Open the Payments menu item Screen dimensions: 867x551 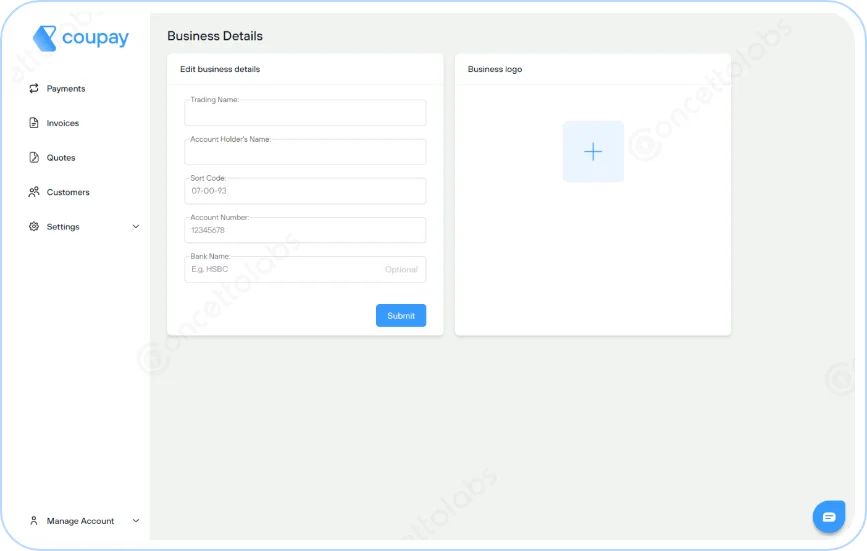coord(66,88)
